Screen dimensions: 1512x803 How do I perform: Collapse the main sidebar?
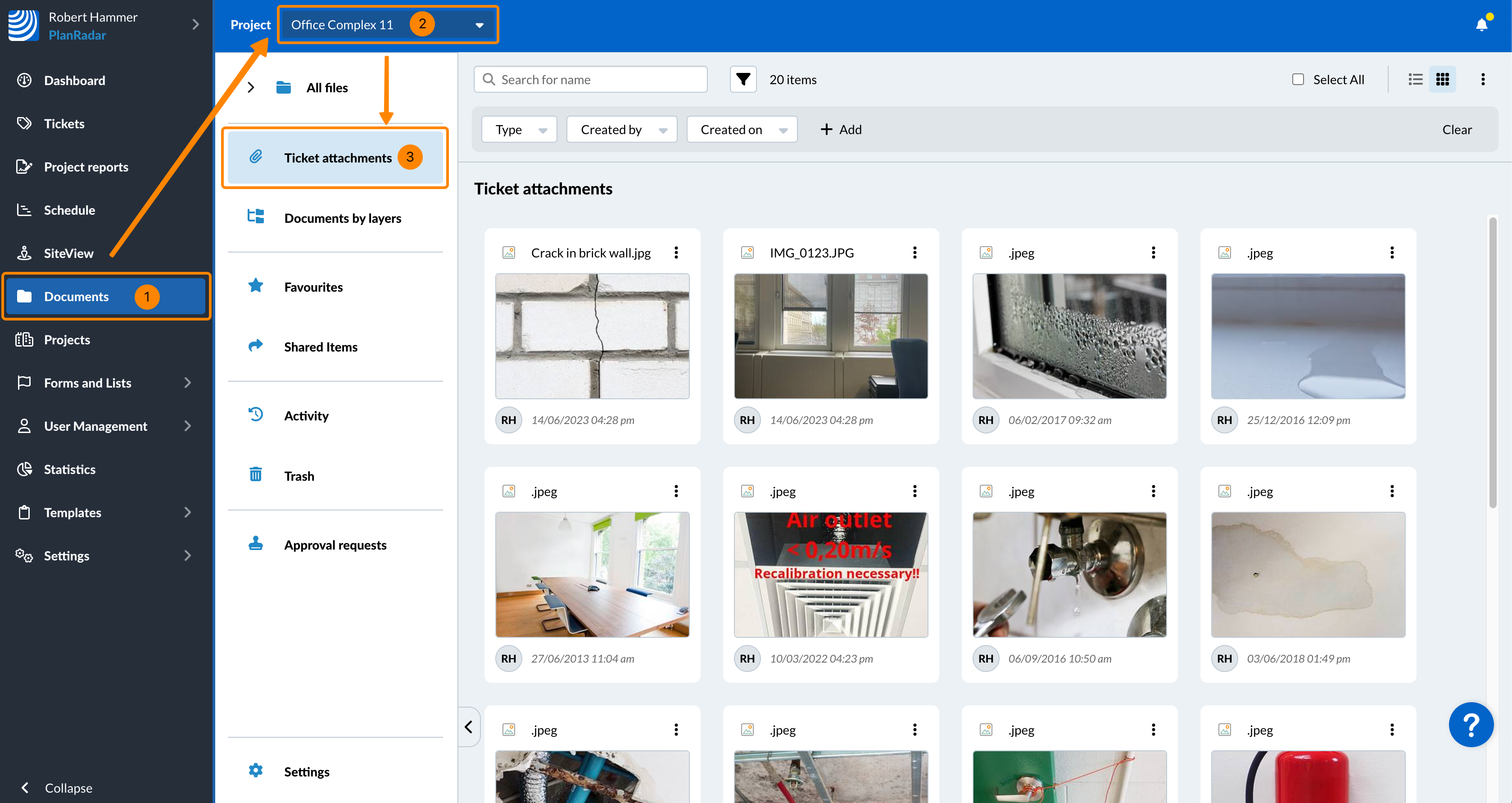click(x=57, y=788)
